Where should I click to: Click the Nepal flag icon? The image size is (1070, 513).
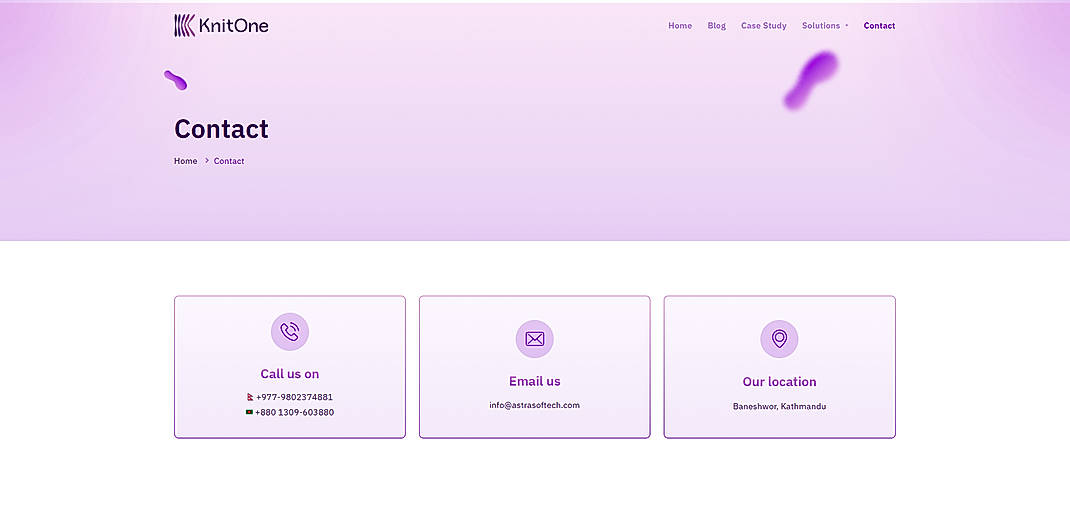click(250, 397)
